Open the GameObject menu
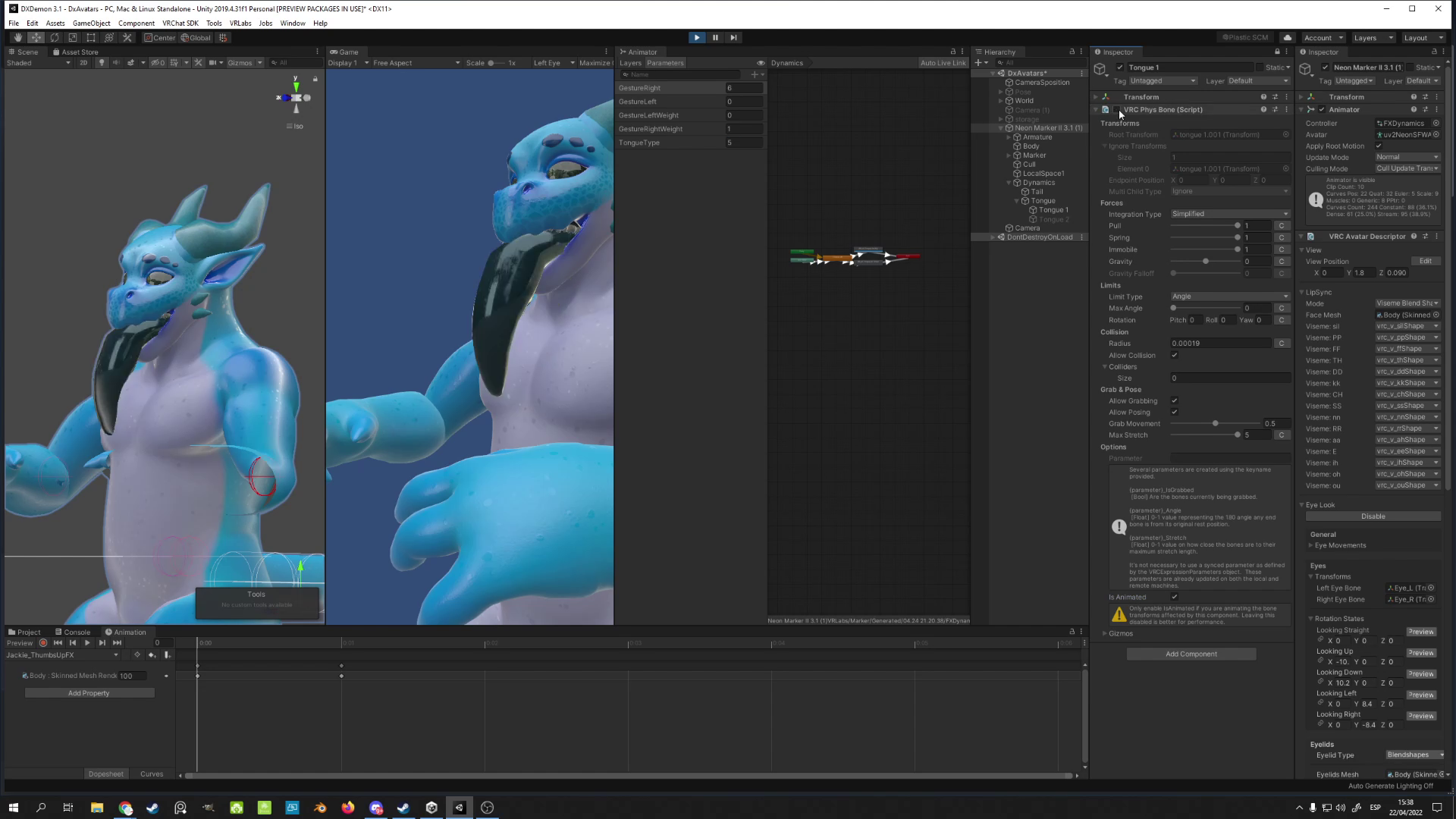1456x819 pixels. (92, 24)
